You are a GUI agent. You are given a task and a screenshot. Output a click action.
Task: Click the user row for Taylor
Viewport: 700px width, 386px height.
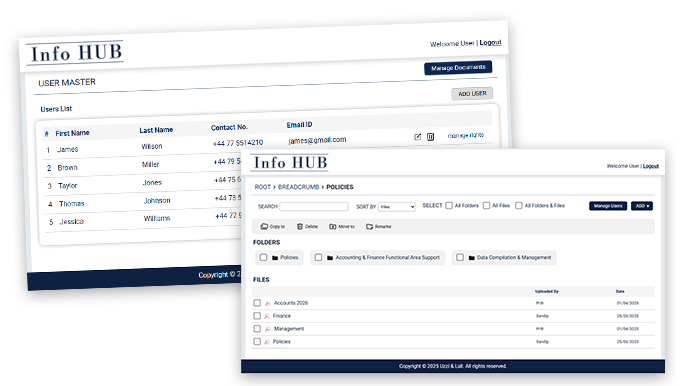[143, 183]
